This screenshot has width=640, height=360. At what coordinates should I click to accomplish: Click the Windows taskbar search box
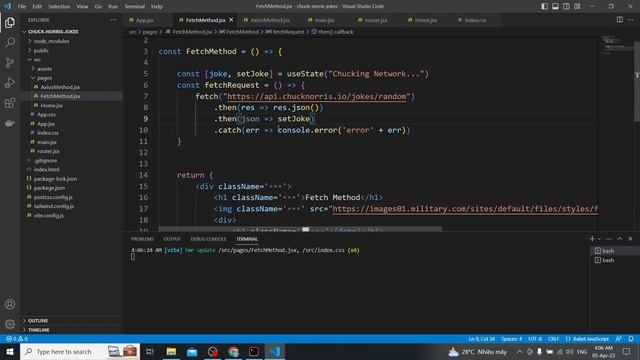pyautogui.click(x=80, y=351)
